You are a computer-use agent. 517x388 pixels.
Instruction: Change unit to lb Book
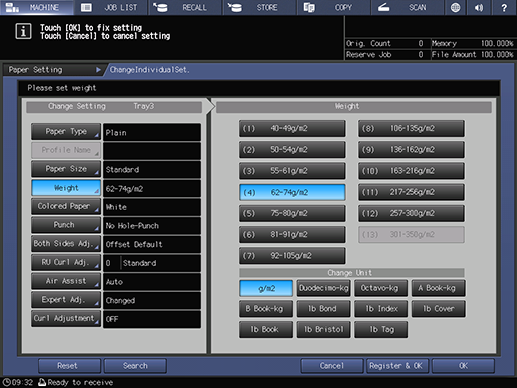tap(266, 330)
